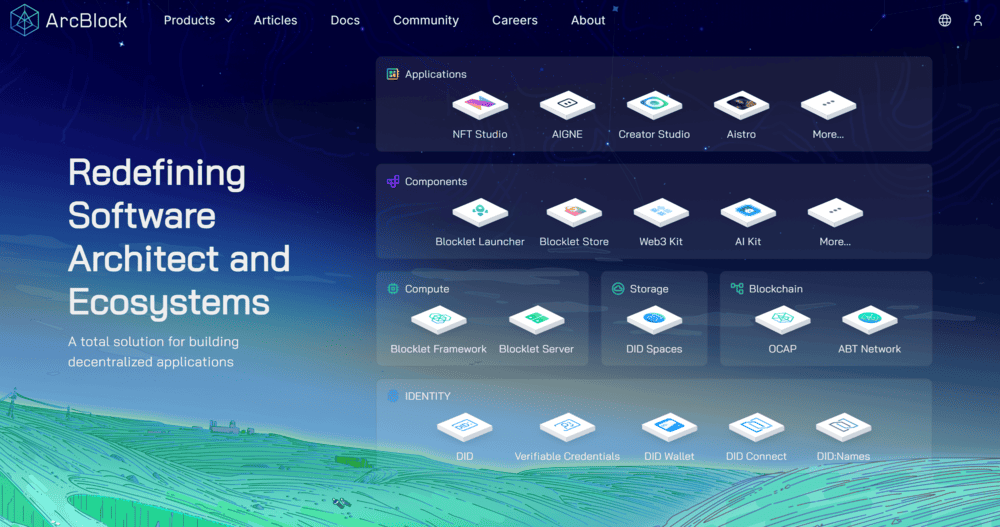Click the Web3 Kit label
Image resolution: width=1000 pixels, height=527 pixels.
coord(661,241)
